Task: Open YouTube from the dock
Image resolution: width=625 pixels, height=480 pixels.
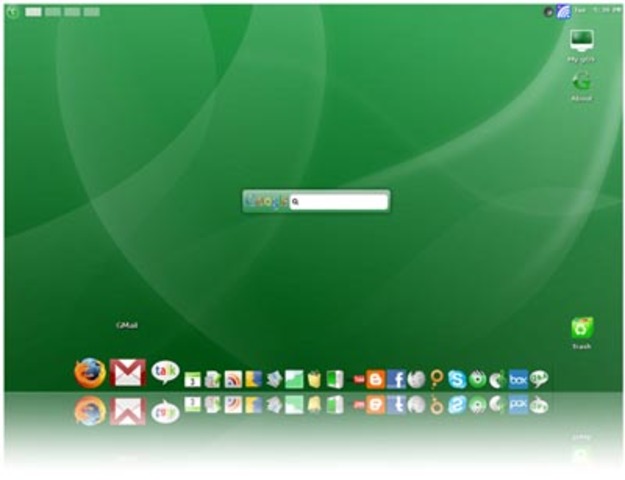Action: 359,380
